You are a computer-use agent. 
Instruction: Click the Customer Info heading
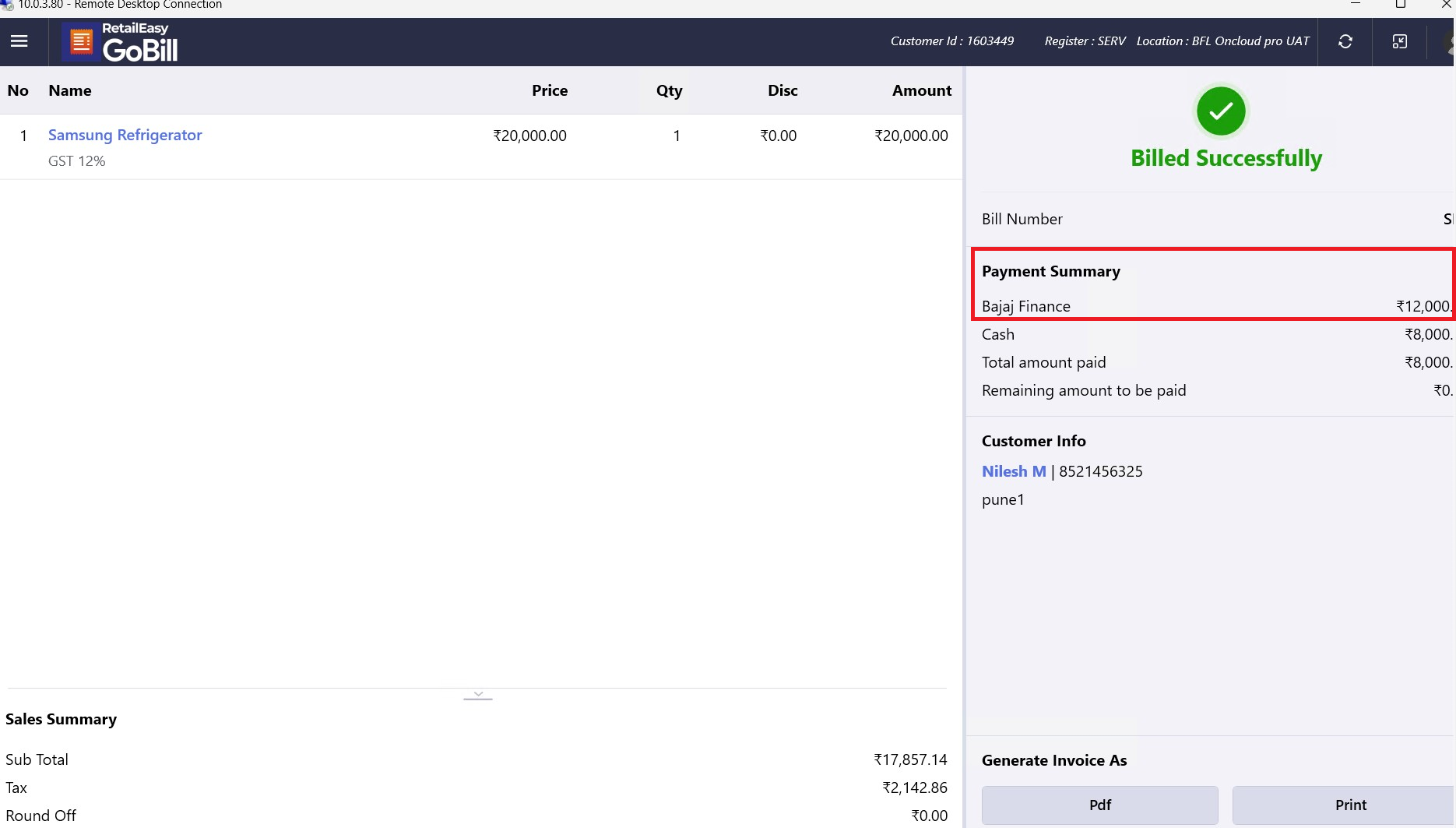click(x=1034, y=441)
